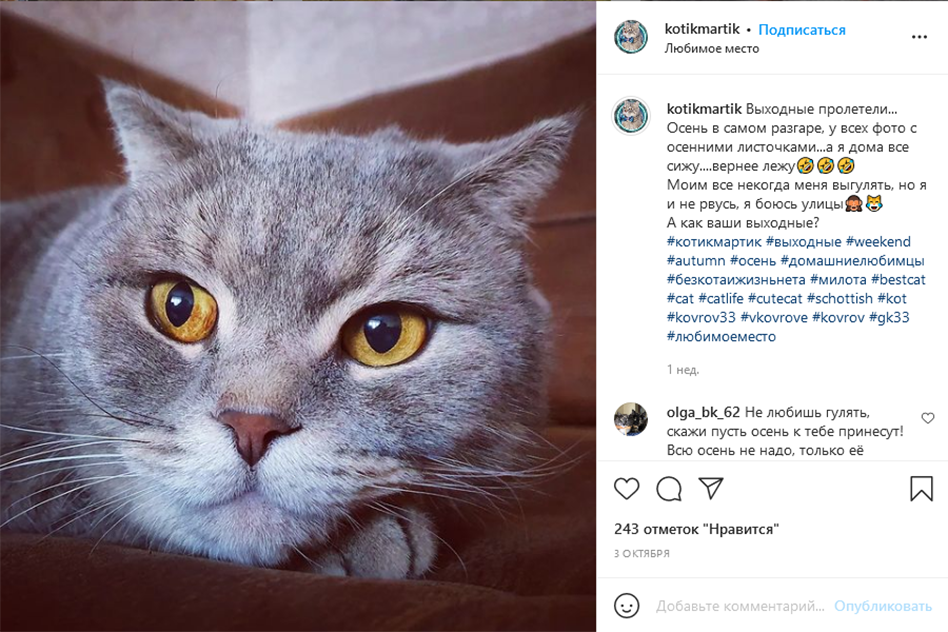Click the olga_bk_62 username link

[x=703, y=412]
